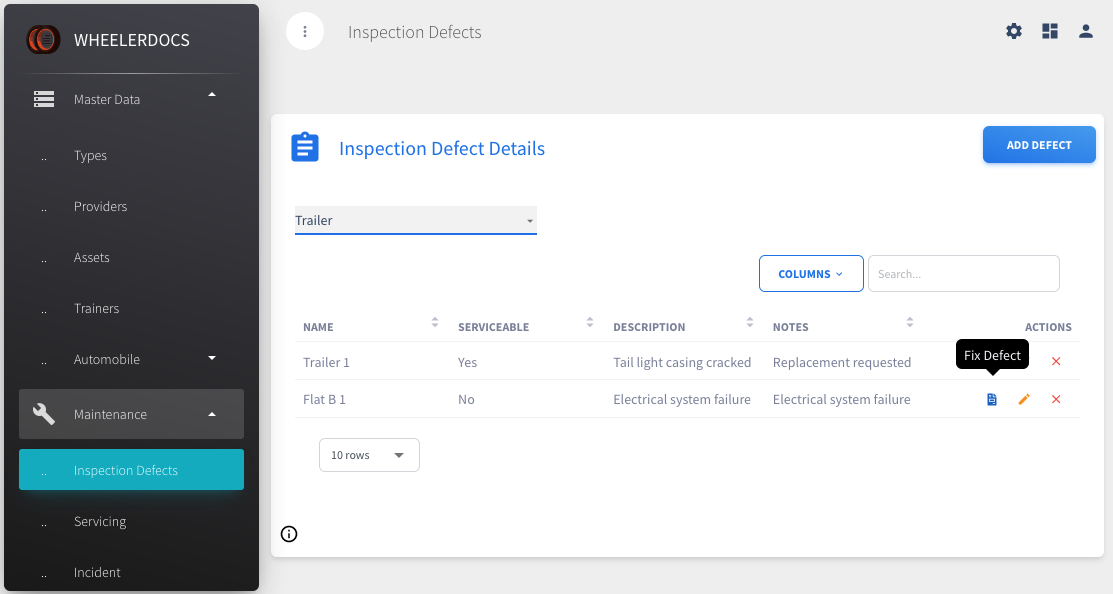The width and height of the screenshot is (1113, 594).
Task: Click the info icon below the table
Action: coord(289,534)
